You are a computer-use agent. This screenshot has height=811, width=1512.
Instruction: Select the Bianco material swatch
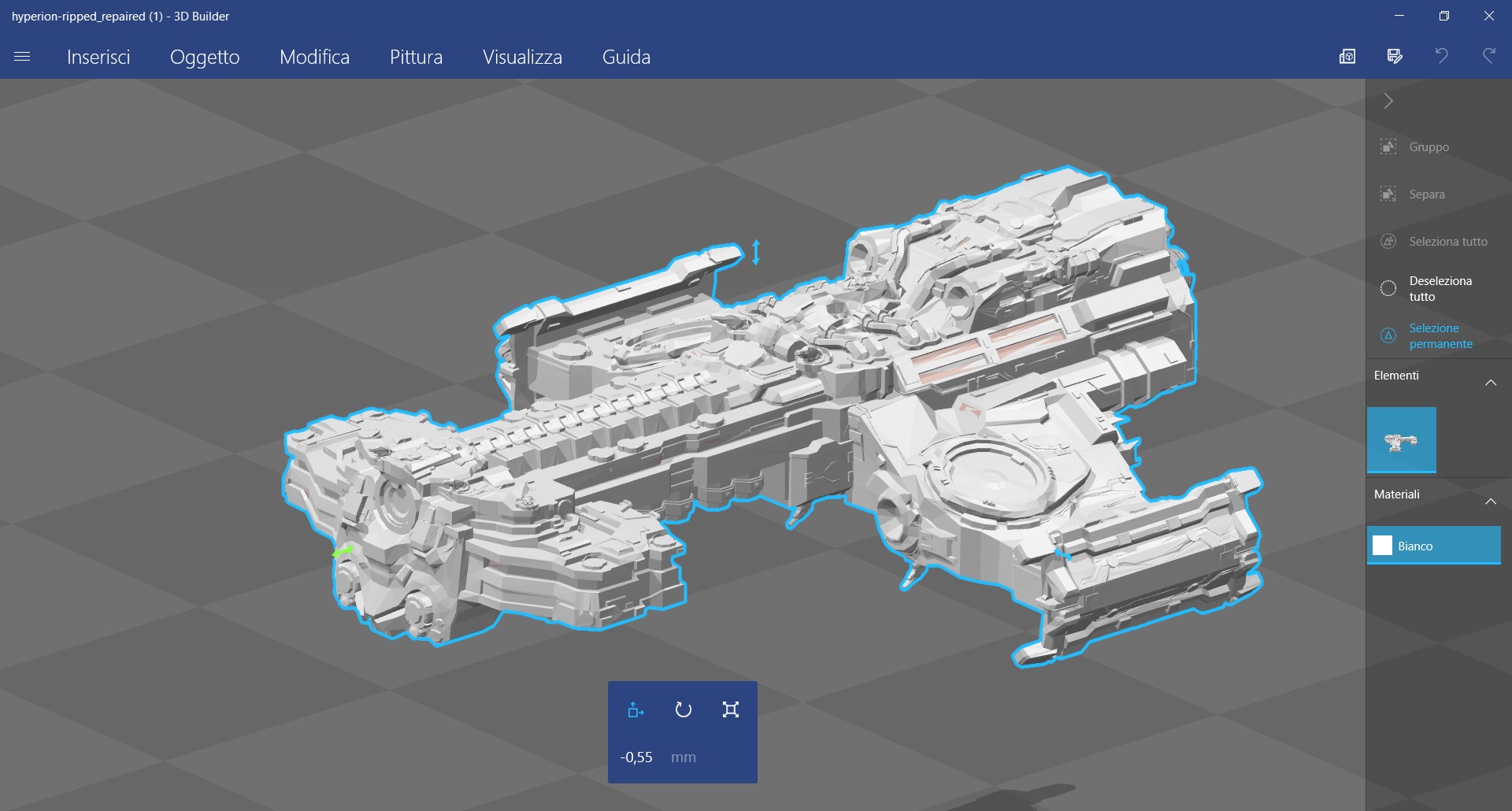click(1434, 546)
